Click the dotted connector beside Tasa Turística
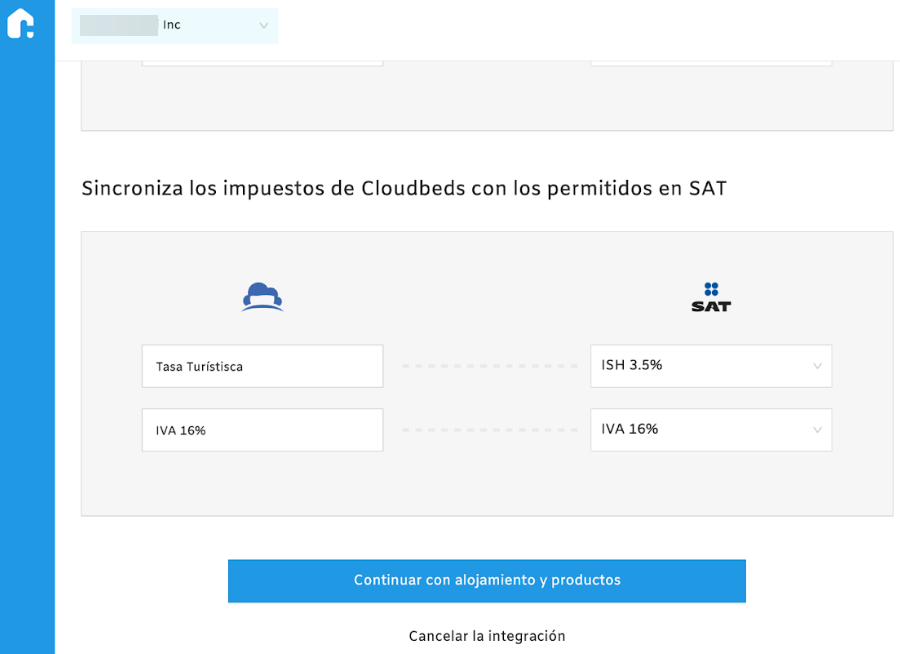 tap(489, 366)
